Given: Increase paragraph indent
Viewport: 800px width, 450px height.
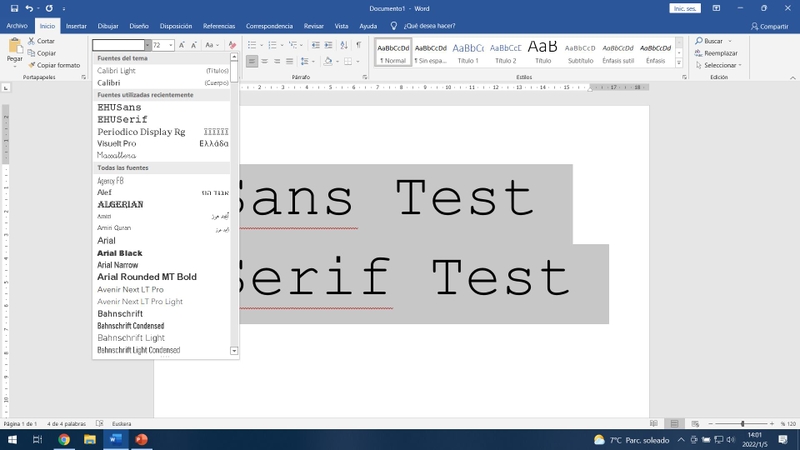Looking at the screenshot, I should click(x=329, y=45).
